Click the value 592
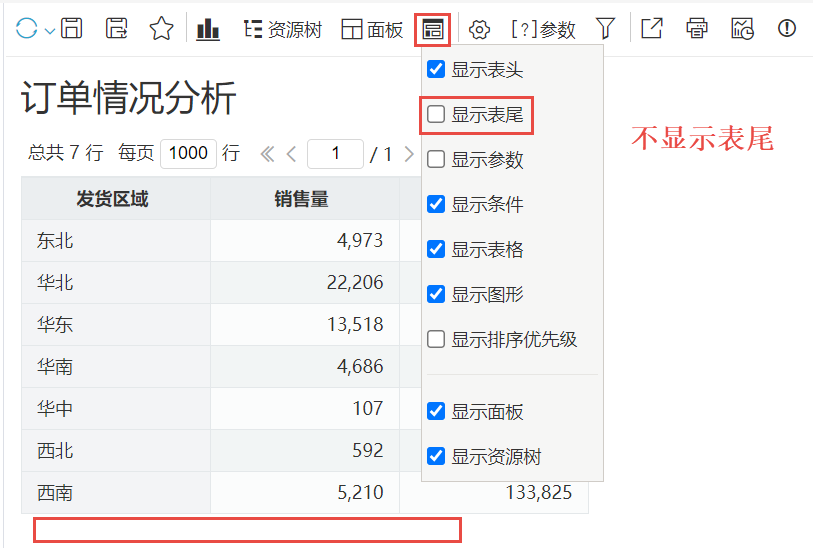The width and height of the screenshot is (813, 548). pyautogui.click(x=368, y=451)
